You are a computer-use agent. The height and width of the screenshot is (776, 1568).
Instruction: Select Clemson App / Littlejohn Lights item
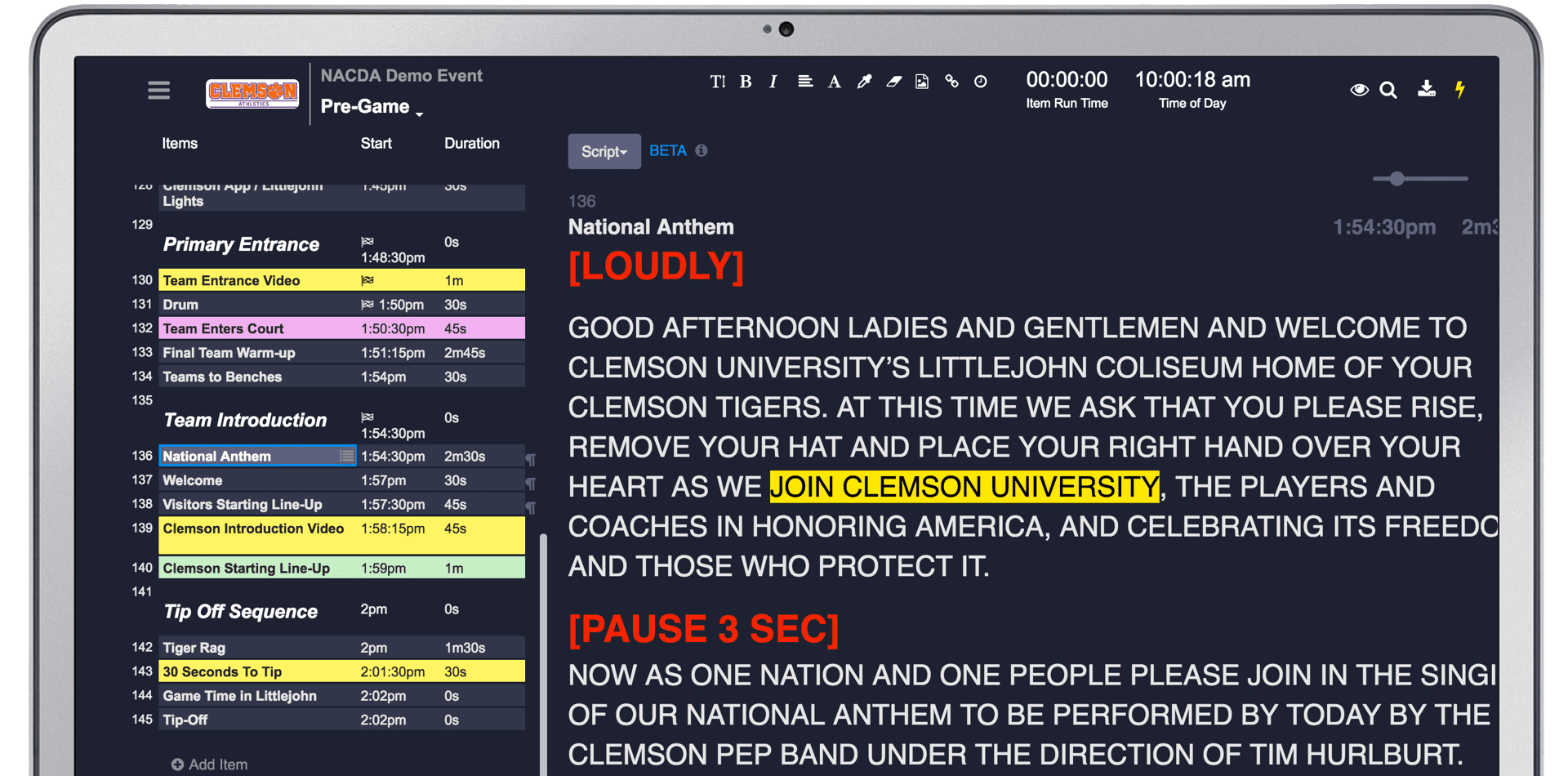pos(341,196)
